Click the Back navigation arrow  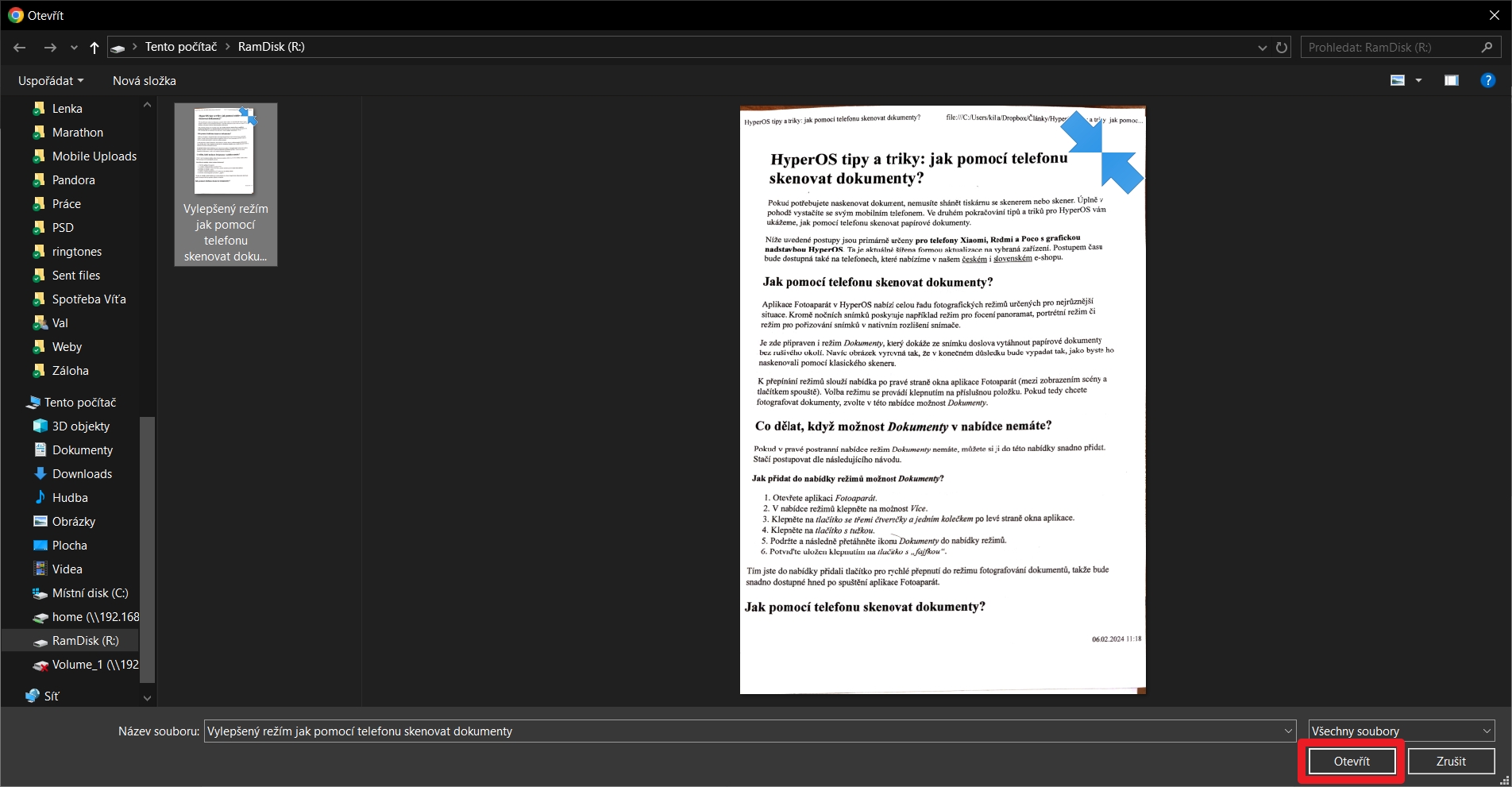[20, 48]
